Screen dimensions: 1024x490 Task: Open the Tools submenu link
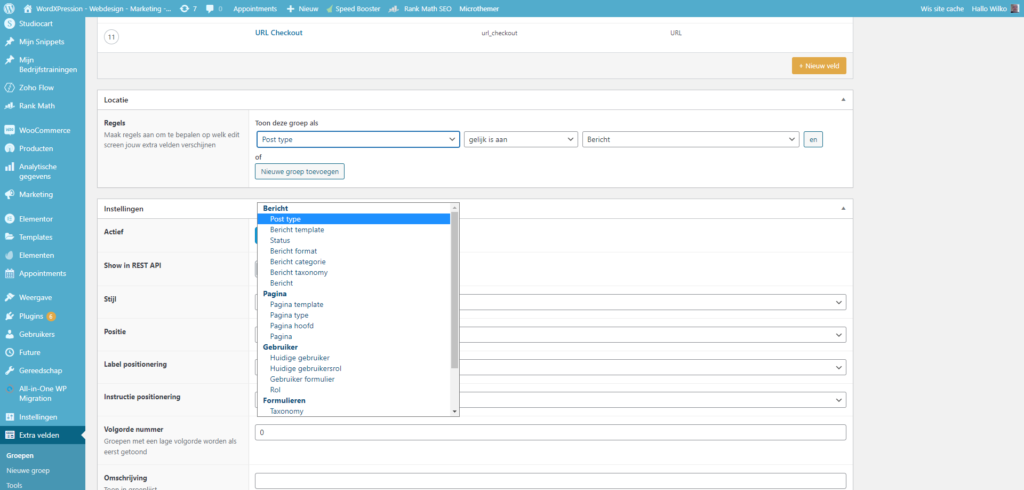pyautogui.click(x=14, y=485)
